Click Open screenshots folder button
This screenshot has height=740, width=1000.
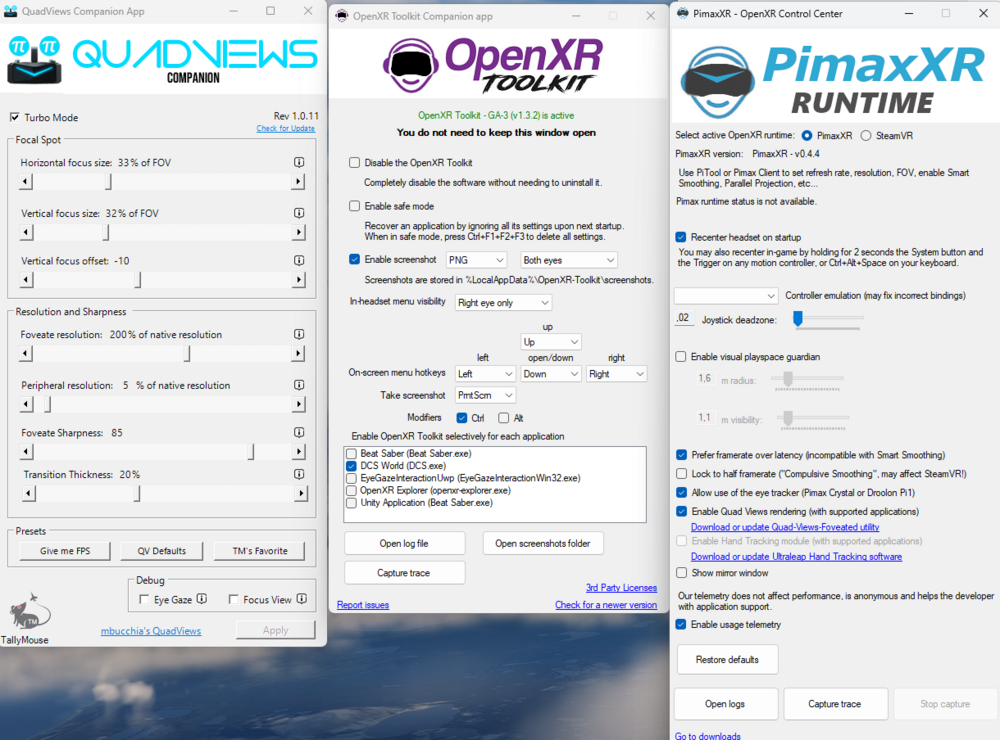point(543,544)
